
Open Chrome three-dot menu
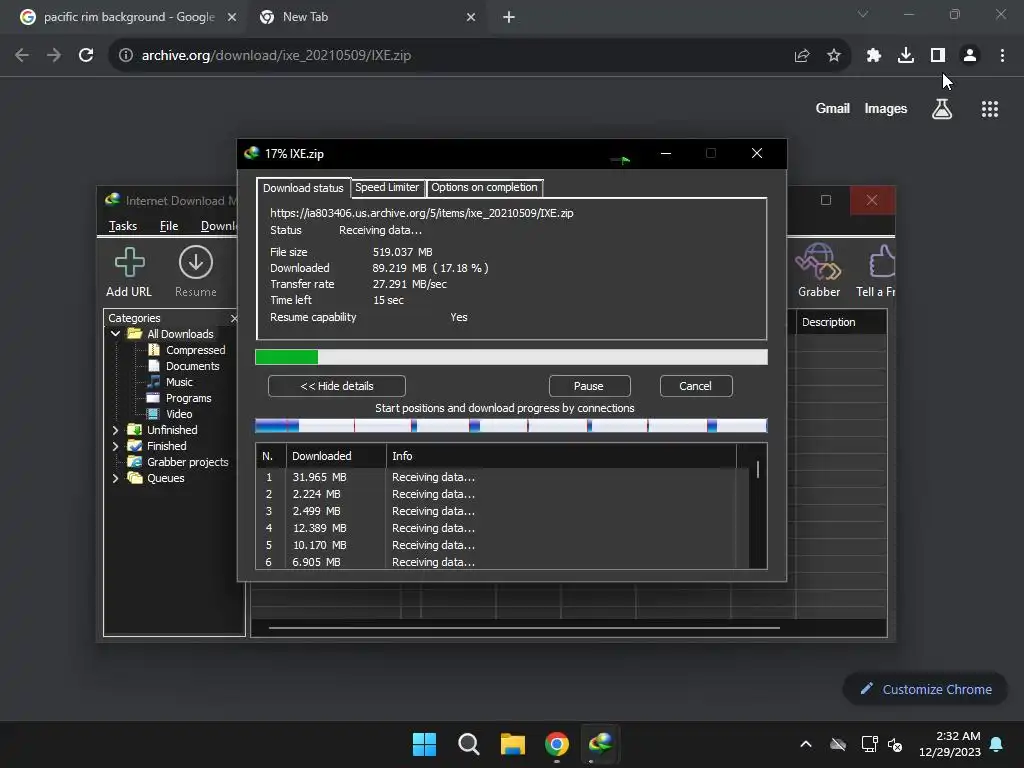coord(1002,56)
